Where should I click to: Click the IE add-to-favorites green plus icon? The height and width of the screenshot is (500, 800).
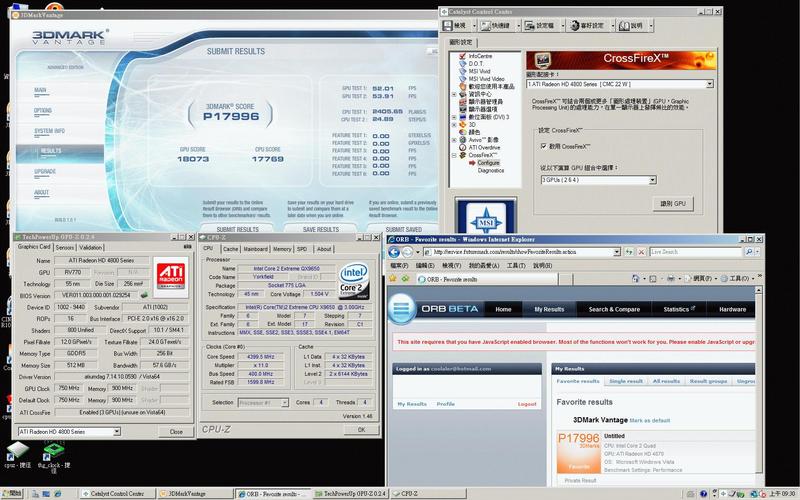pos(405,279)
